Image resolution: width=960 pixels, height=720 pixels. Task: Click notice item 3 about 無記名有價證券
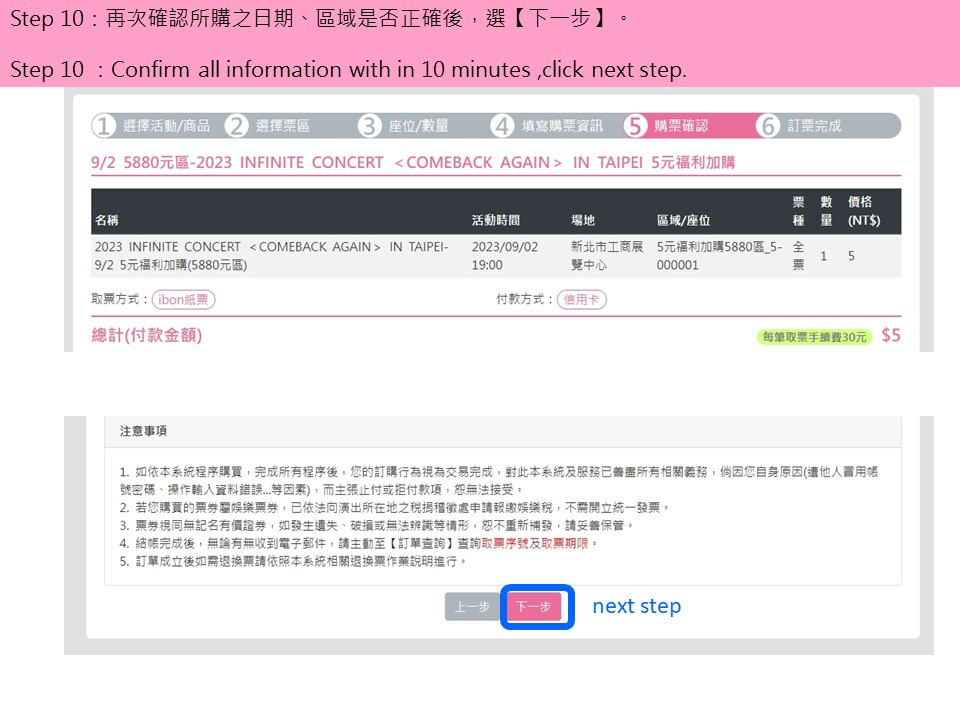pyautogui.click(x=377, y=525)
